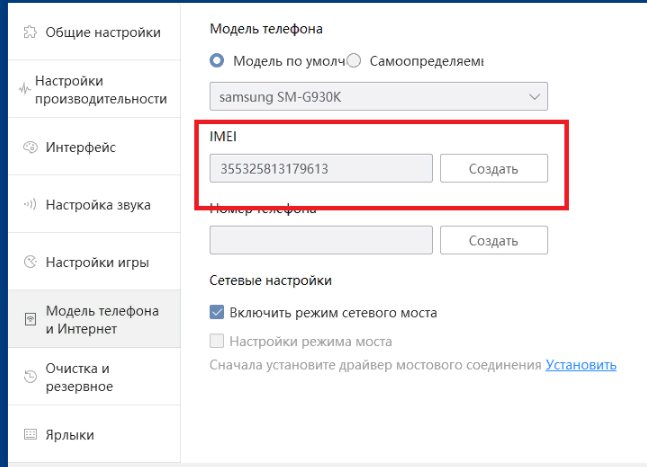Click the performance settings pulse icon
The image size is (647, 467).
[25, 89]
